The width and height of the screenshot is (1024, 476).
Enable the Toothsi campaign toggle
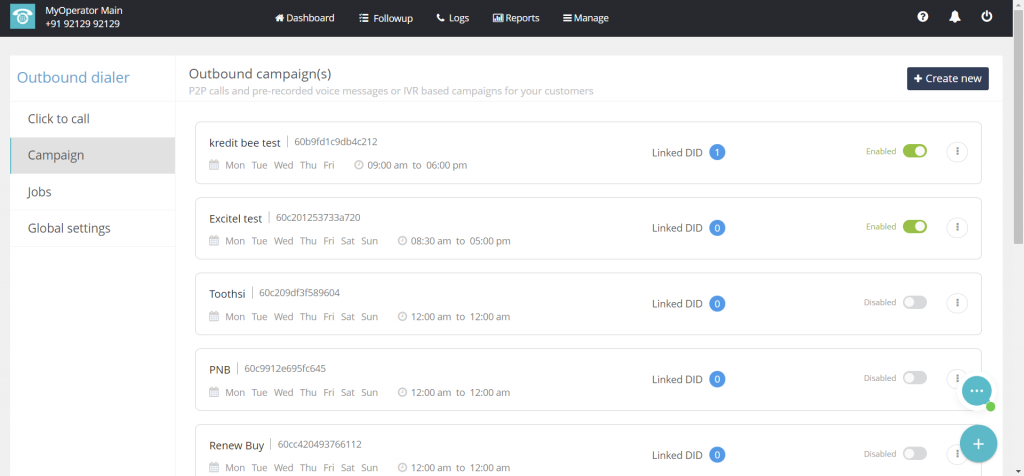click(915, 302)
